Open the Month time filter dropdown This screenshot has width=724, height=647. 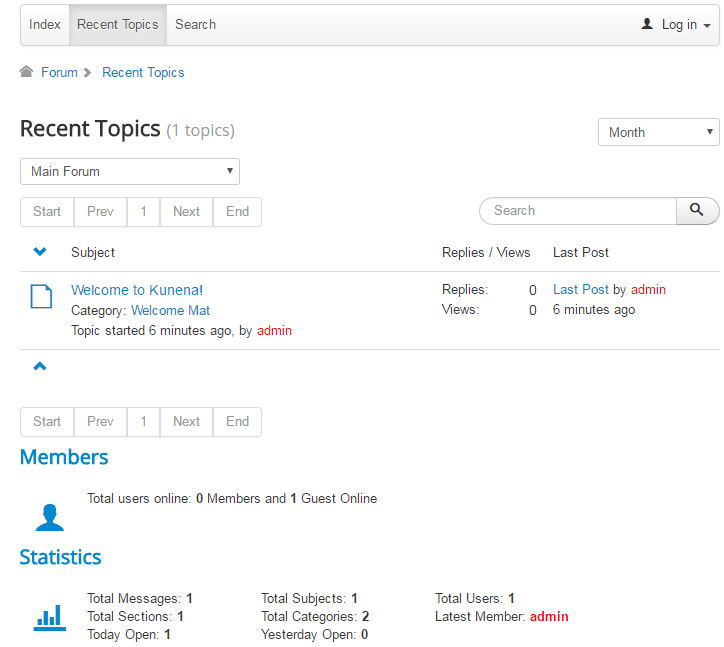point(658,132)
